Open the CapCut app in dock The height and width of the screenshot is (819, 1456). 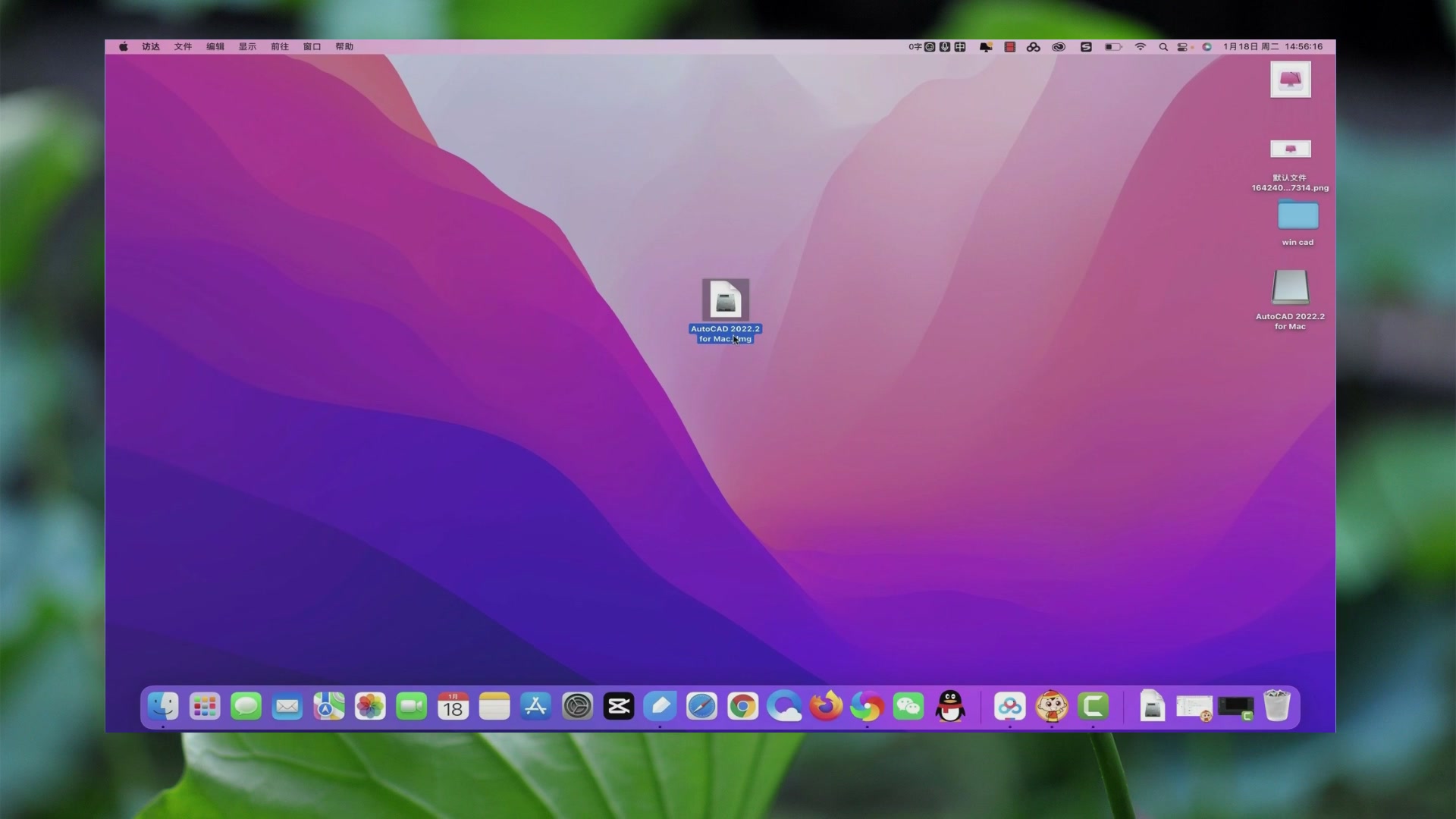[x=619, y=707]
